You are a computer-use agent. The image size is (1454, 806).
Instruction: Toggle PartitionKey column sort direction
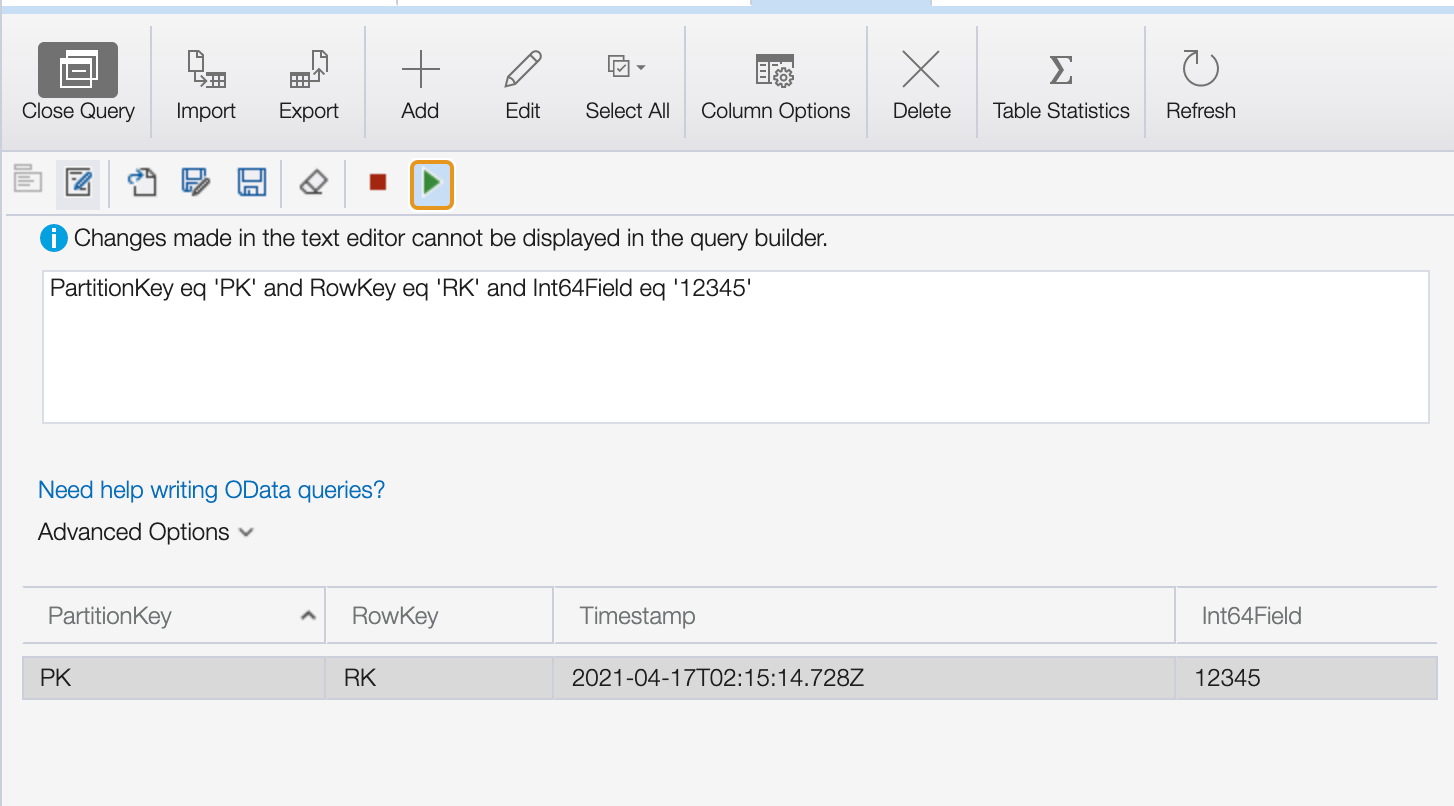click(308, 614)
